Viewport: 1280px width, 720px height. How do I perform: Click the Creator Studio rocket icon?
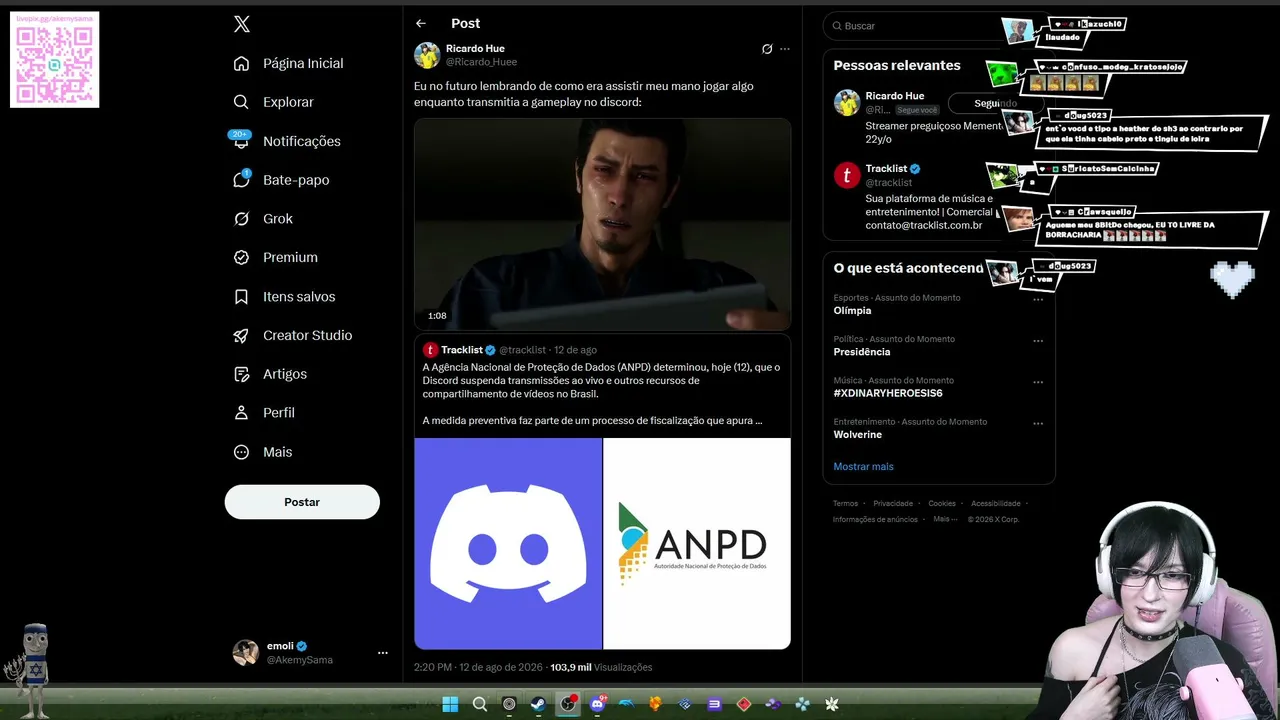(241, 335)
